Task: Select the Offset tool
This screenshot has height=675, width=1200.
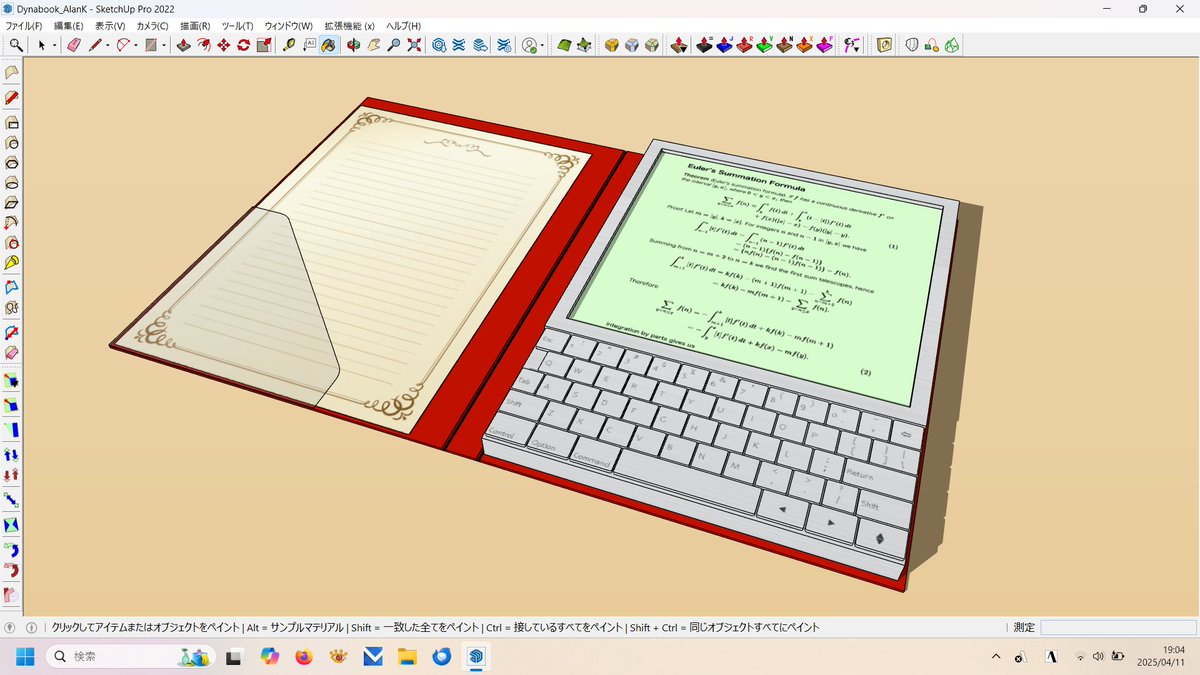Action: click(203, 45)
